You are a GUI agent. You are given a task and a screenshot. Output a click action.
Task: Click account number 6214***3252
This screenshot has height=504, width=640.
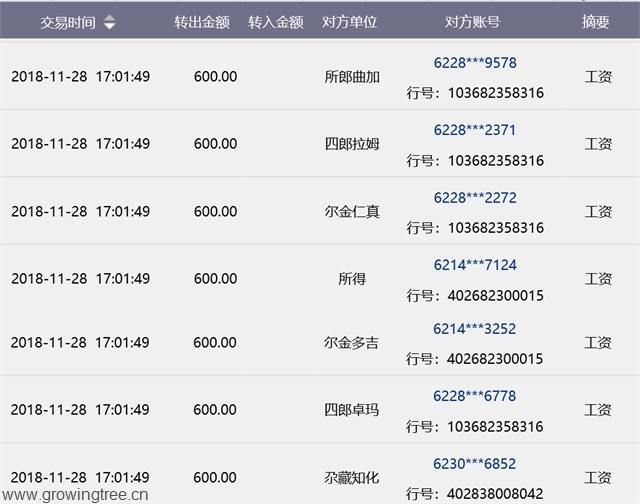coord(474,329)
